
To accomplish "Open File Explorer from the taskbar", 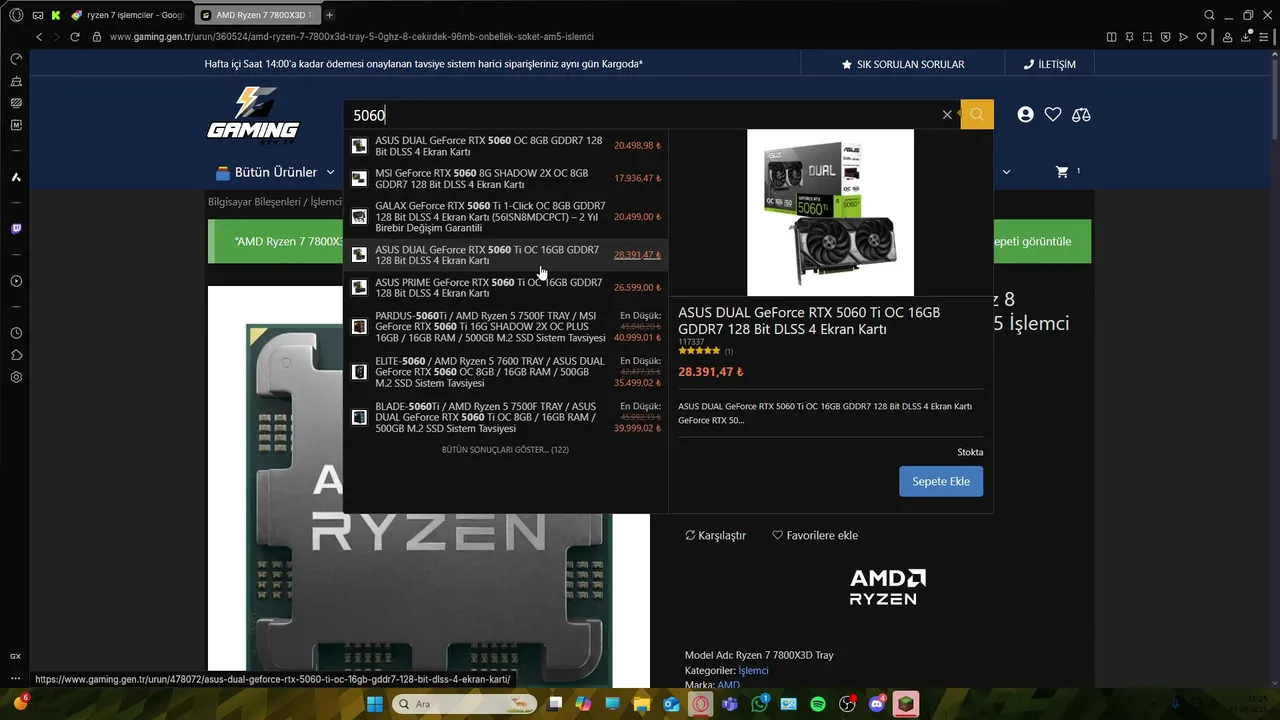I will pos(642,704).
